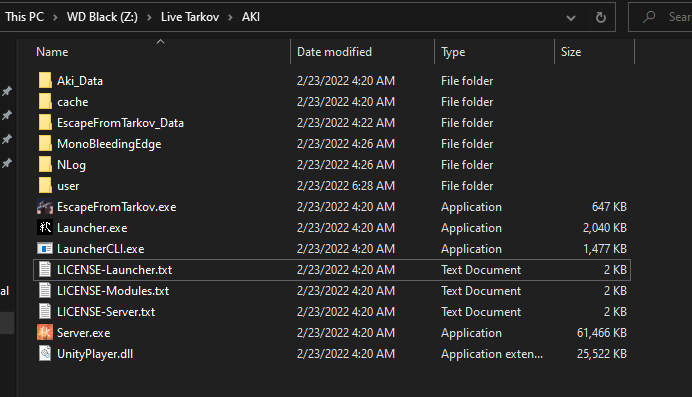Click the LauncherCLI.exe application icon
The width and height of the screenshot is (692, 397).
pos(45,249)
